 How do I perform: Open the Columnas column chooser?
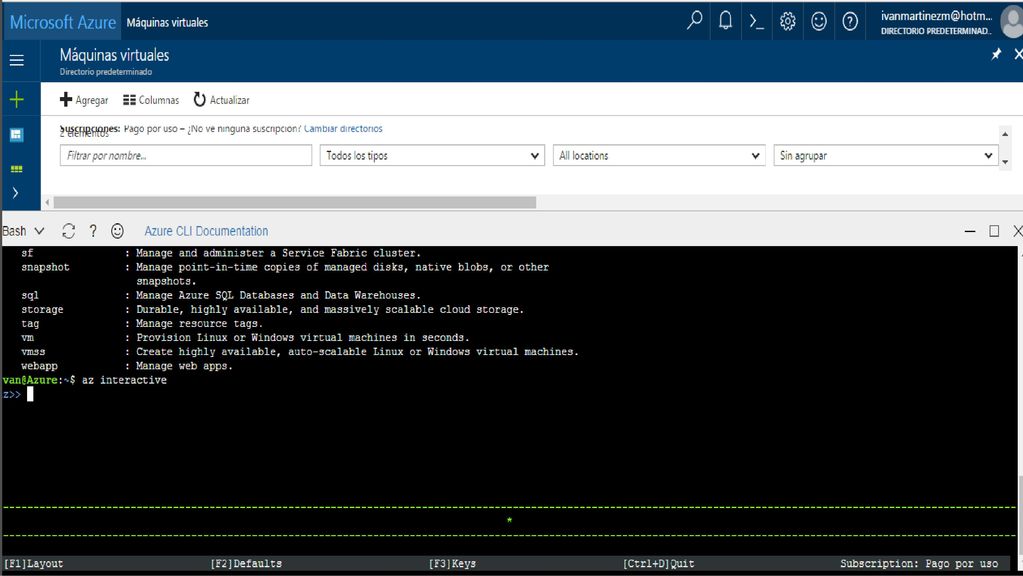point(151,100)
